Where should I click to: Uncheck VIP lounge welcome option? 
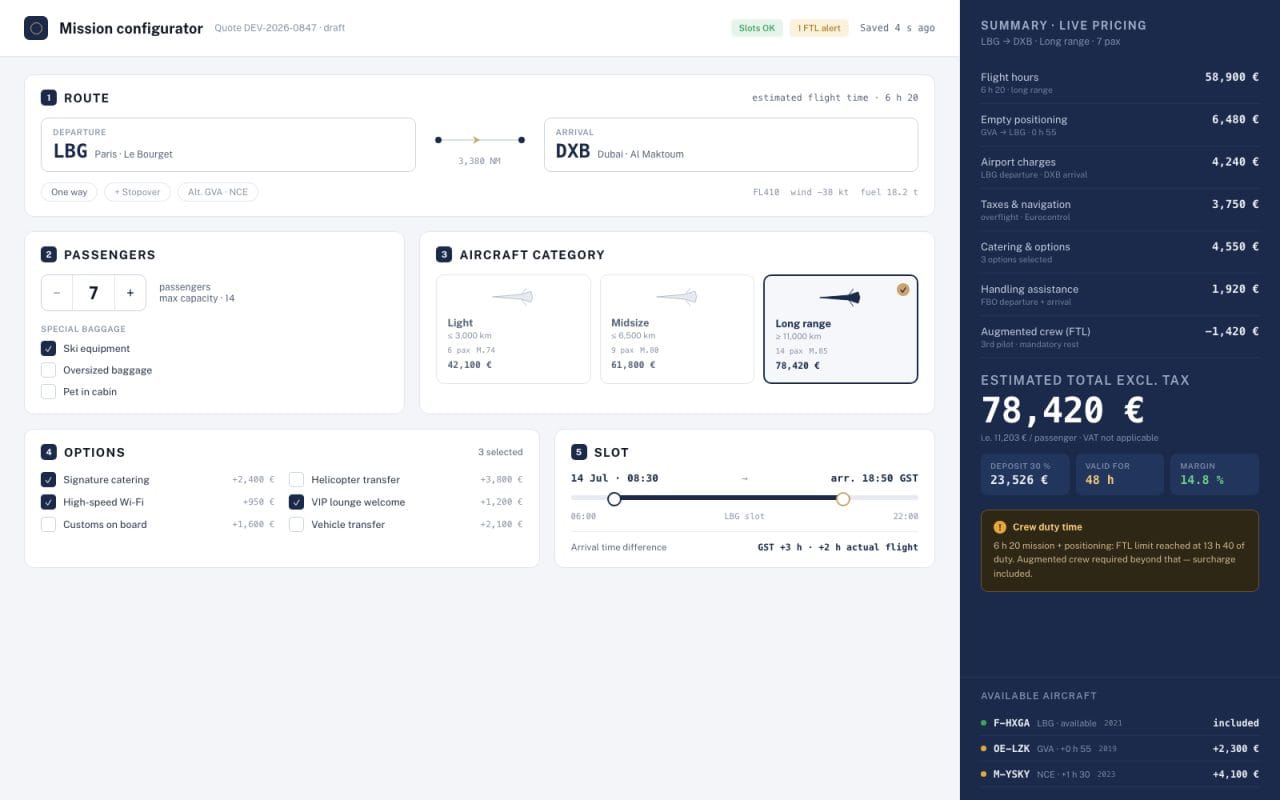tap(296, 502)
